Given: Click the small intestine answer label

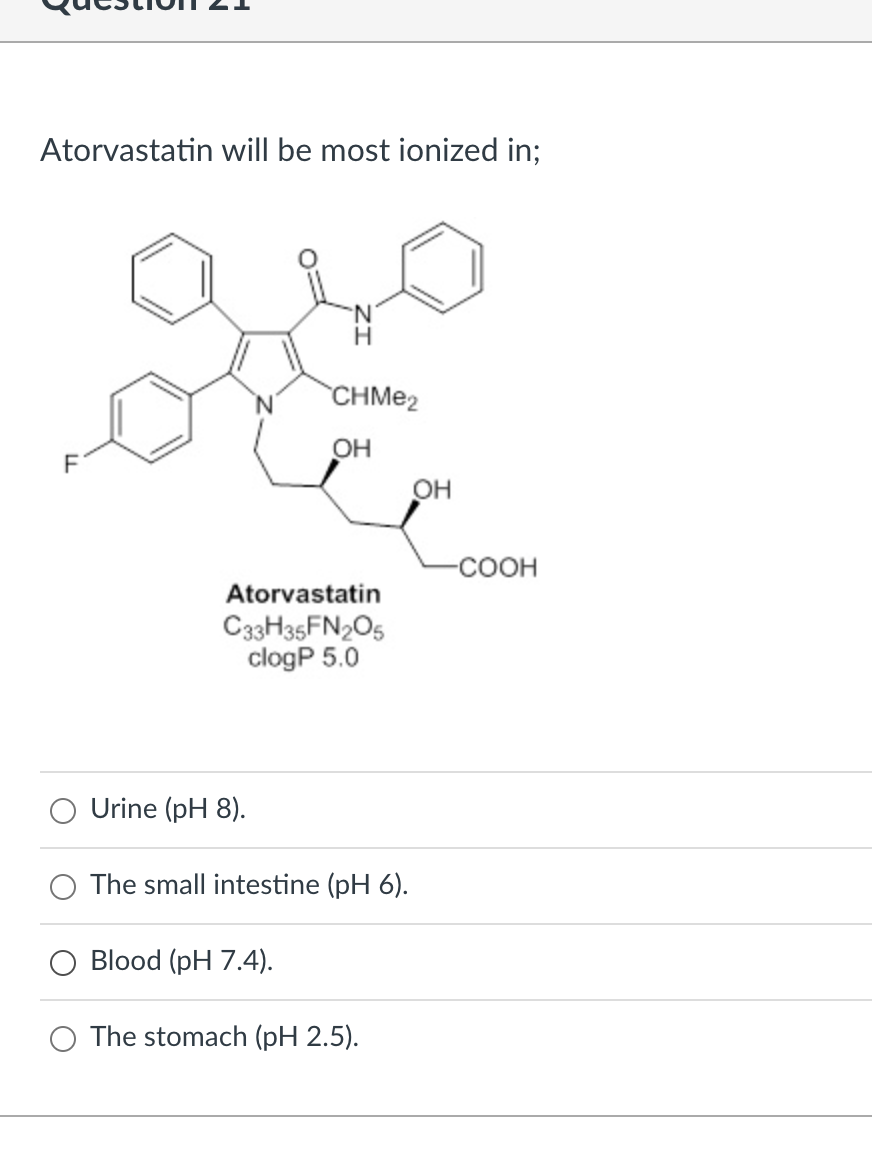Looking at the screenshot, I should coord(248,885).
